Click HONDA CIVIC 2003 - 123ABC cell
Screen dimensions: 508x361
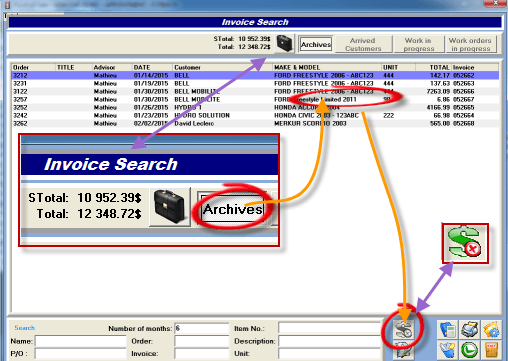[316, 115]
